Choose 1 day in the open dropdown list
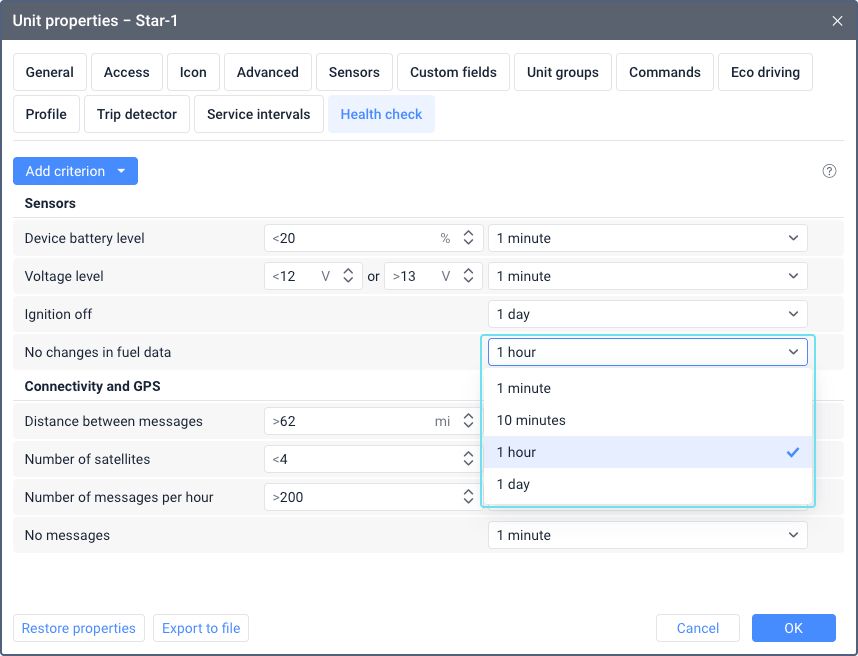The image size is (858, 656). (x=647, y=484)
